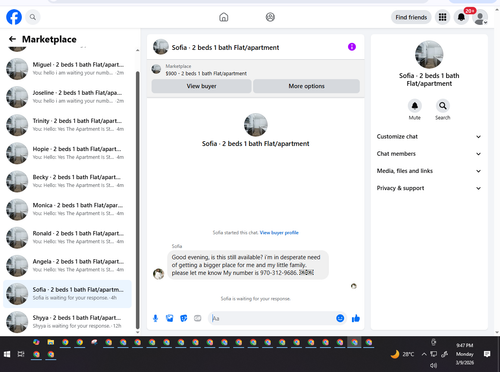Open Trinity's conversation

[x=67, y=125]
